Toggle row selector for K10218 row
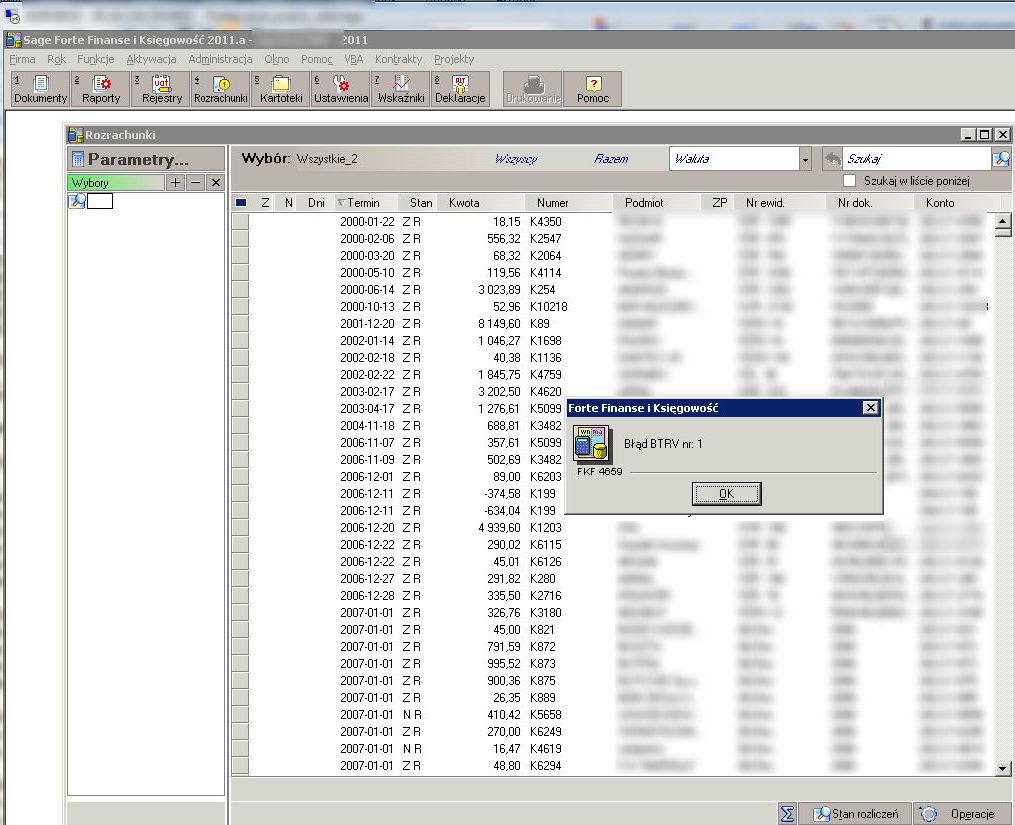Screen dimensions: 1015x825 [x=240, y=306]
